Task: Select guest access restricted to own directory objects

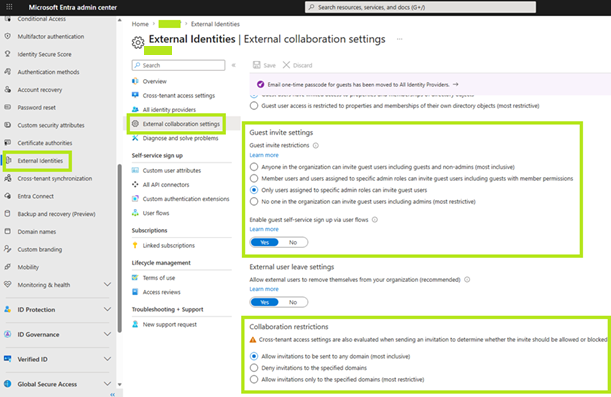Action: point(254,106)
